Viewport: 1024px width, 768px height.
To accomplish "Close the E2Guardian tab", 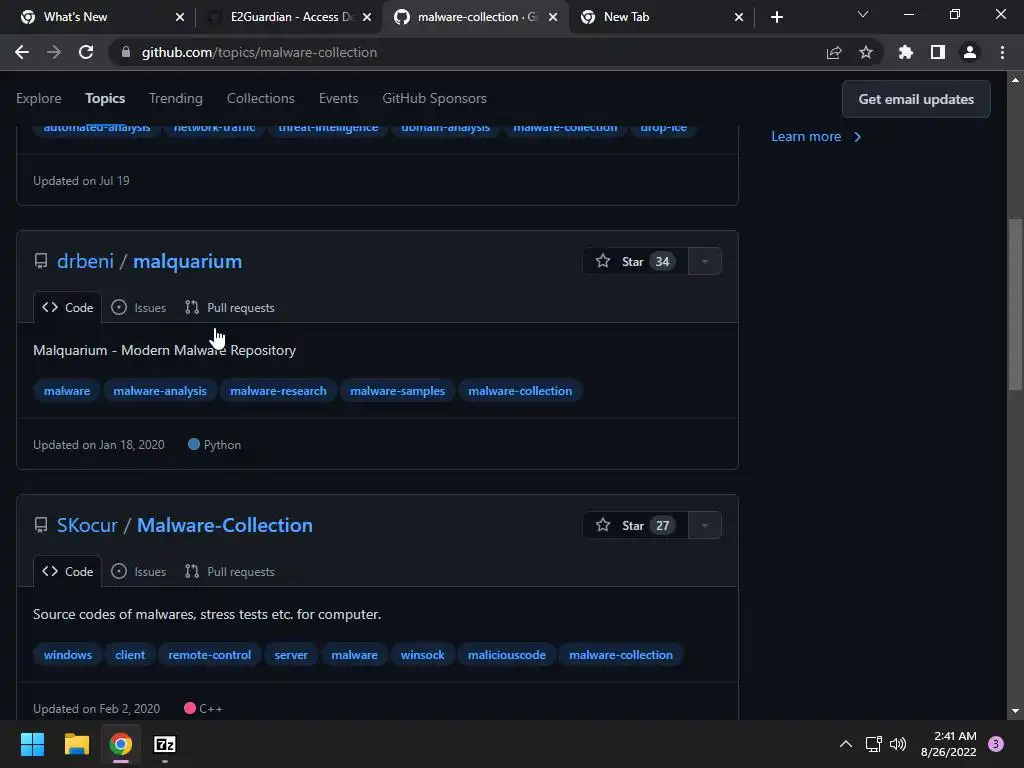I will click(x=367, y=17).
